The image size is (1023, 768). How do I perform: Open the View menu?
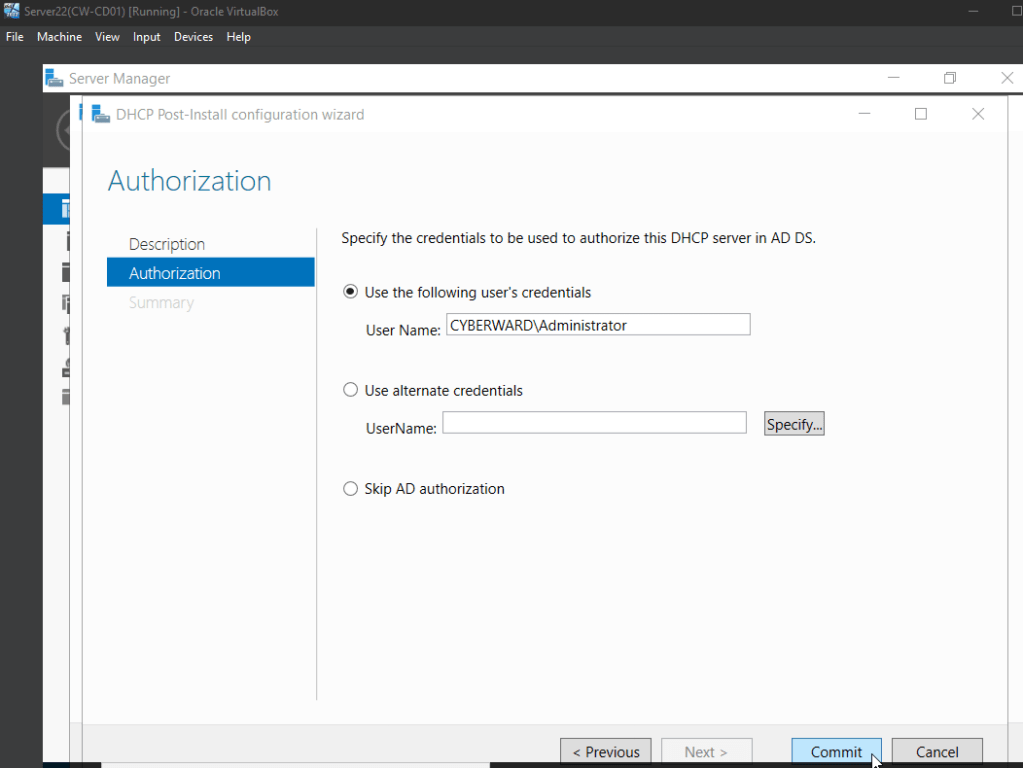(107, 37)
